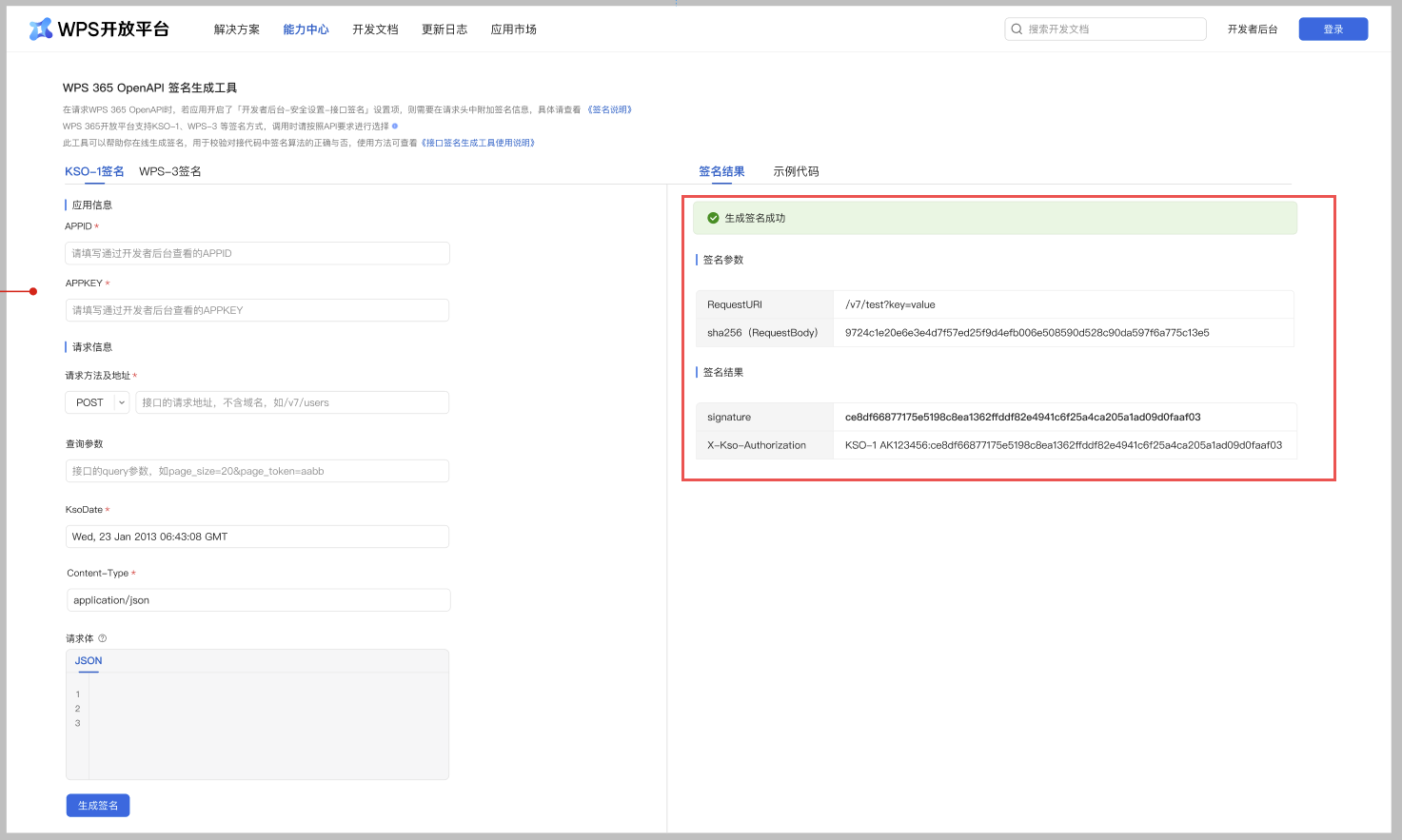The width and height of the screenshot is (1402, 840).
Task: Expand the POST request method dropdown
Action: tap(121, 402)
